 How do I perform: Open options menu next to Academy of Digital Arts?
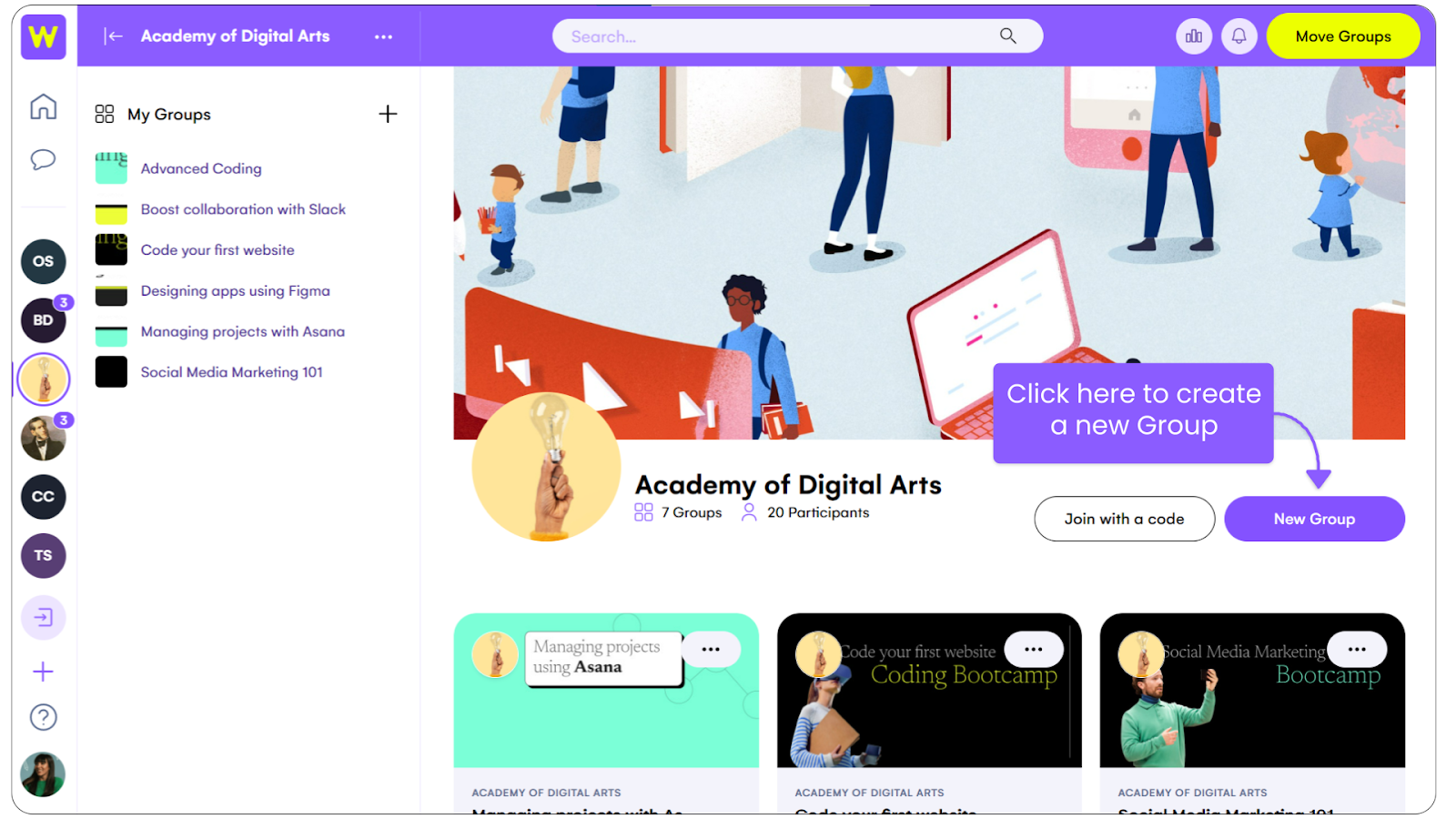pos(383,36)
